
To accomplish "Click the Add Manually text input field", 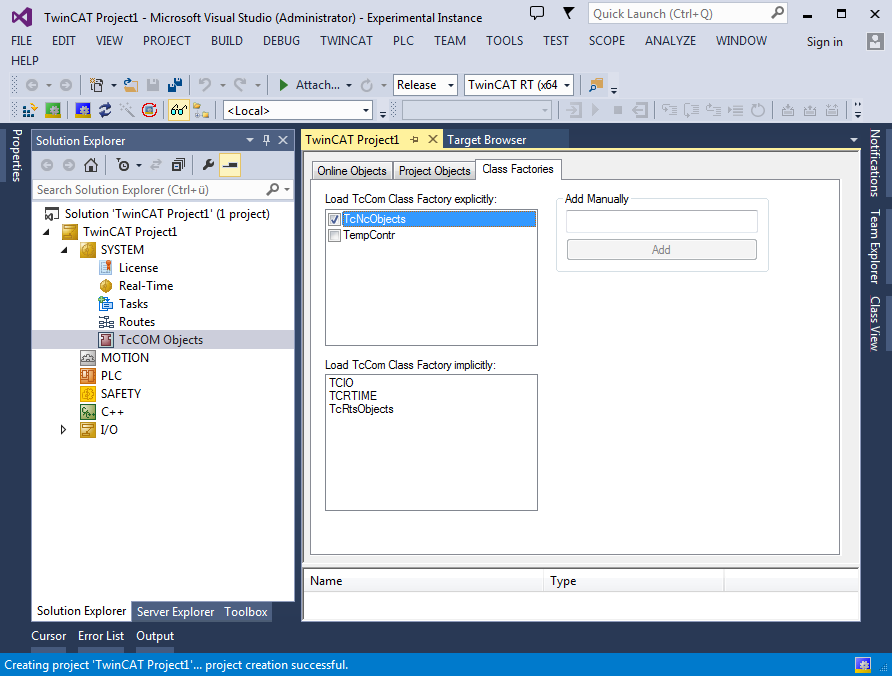I will coord(662,221).
